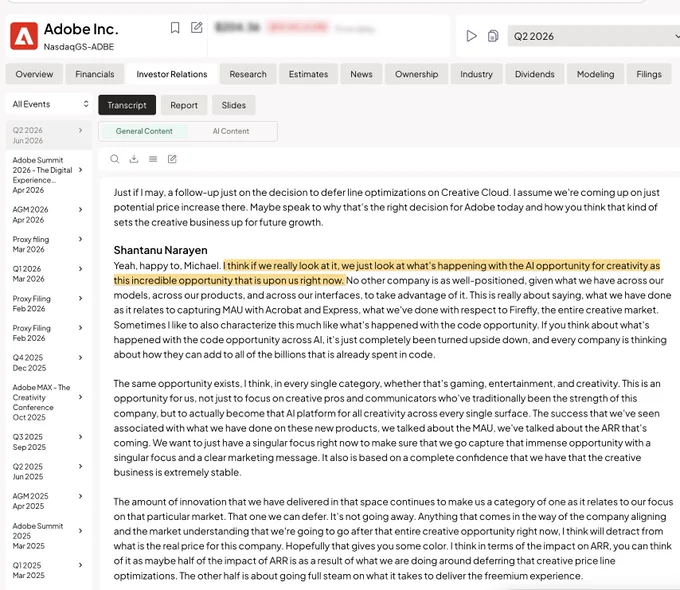Click the NasdaqGS-ADBE ticker text
Screen dimensions: 680x590
(x=78, y=47)
